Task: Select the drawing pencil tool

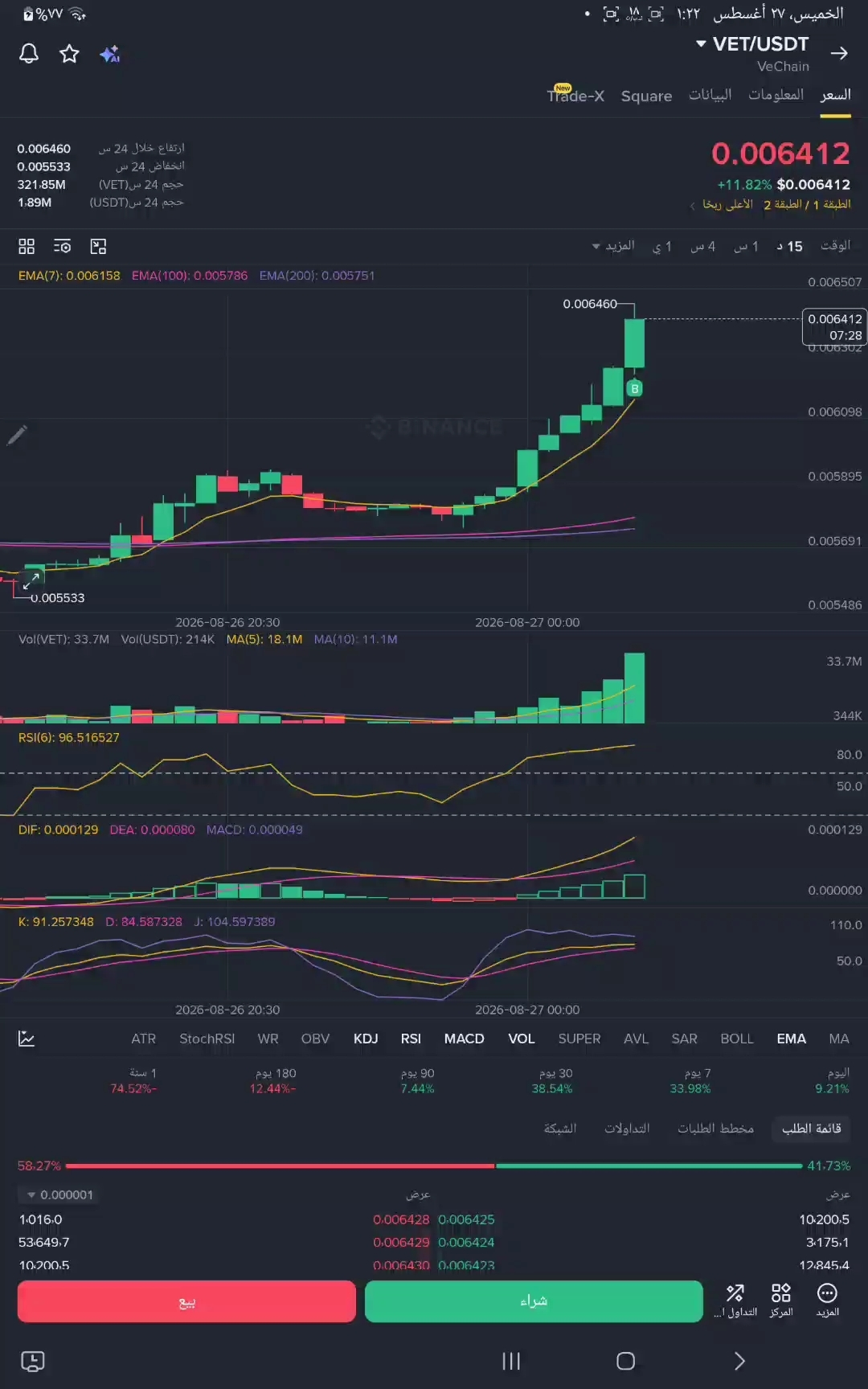Action: click(17, 434)
